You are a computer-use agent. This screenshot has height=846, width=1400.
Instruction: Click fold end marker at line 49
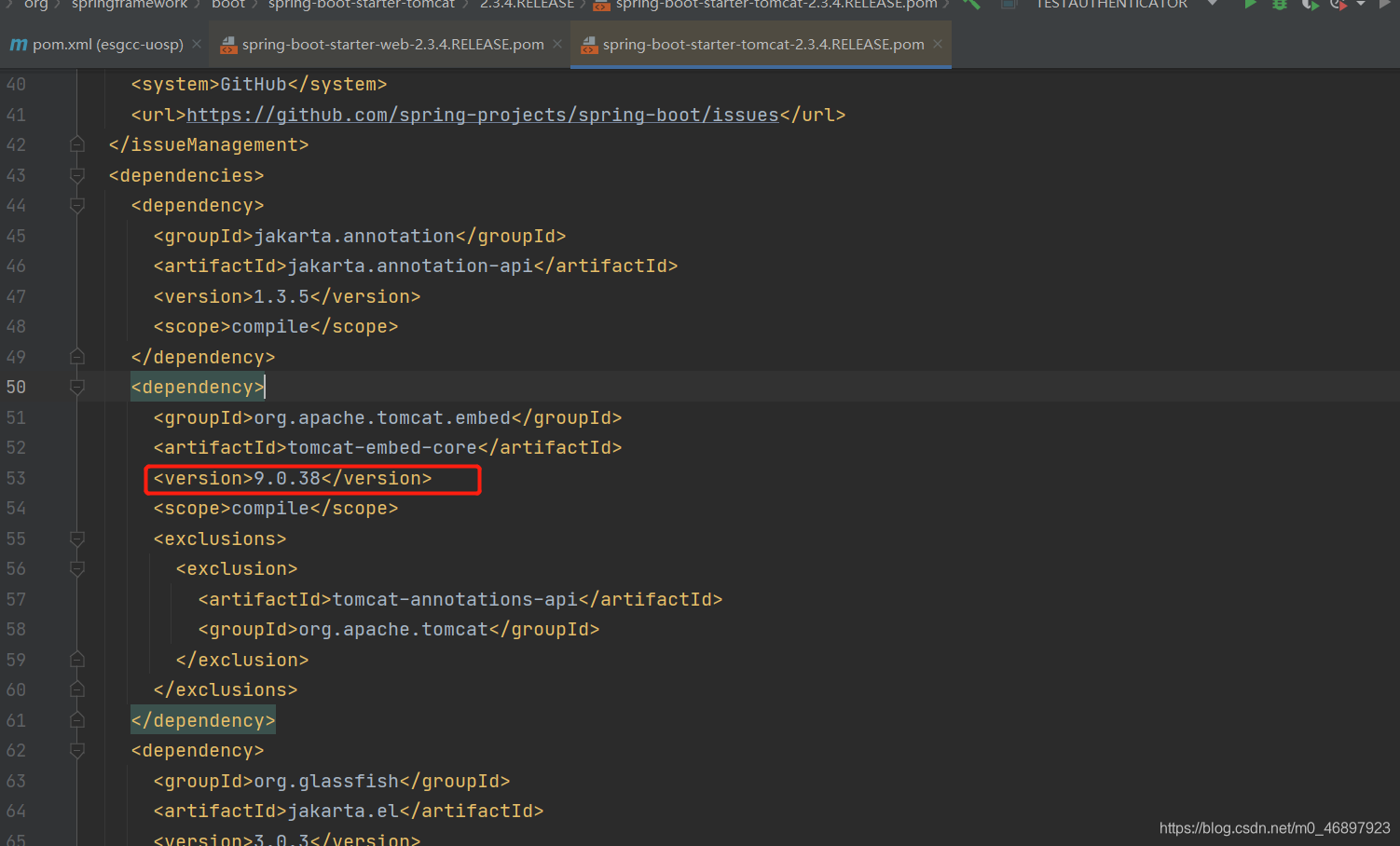click(77, 357)
